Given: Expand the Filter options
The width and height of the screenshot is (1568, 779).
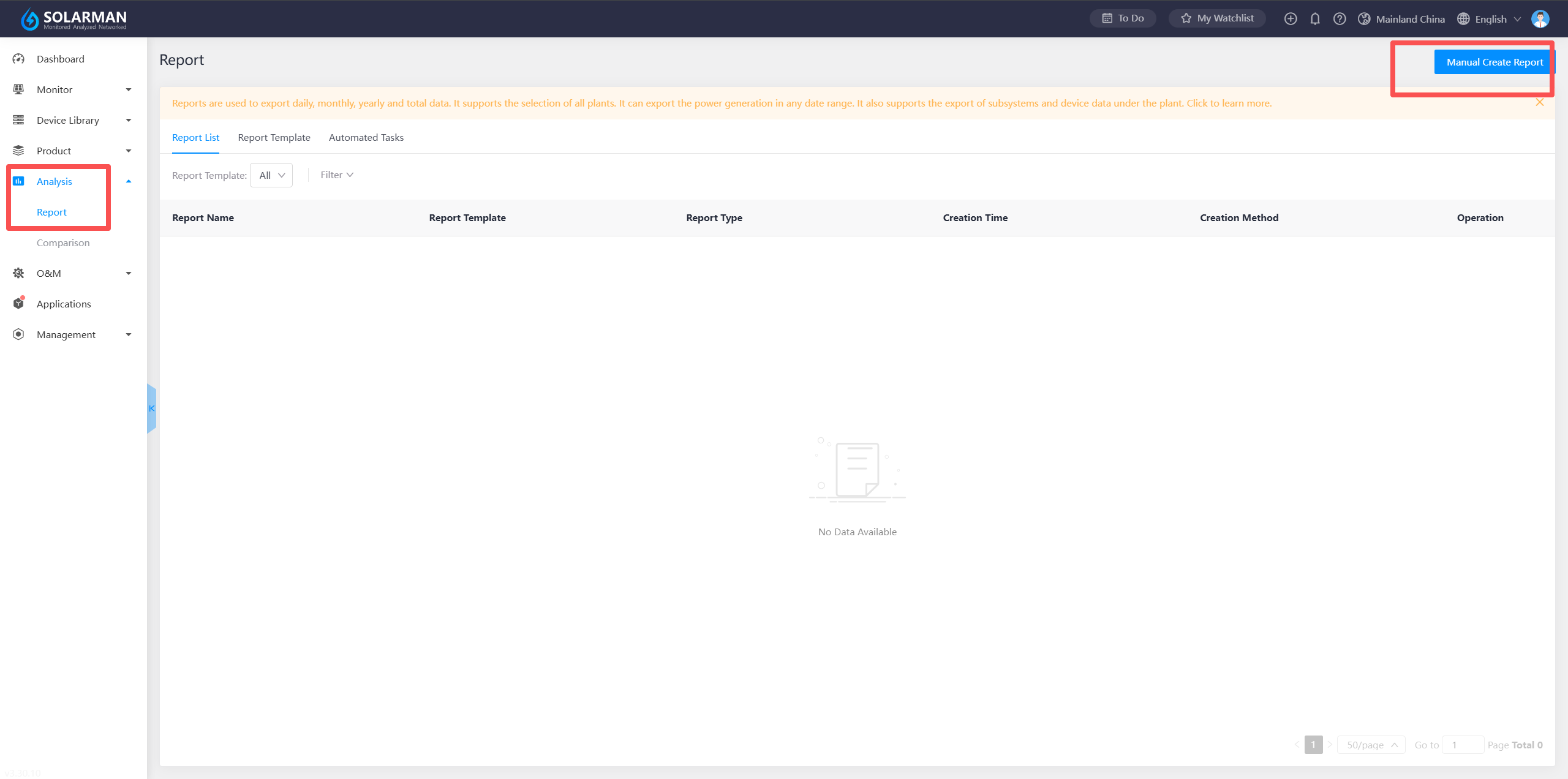Looking at the screenshot, I should (337, 175).
